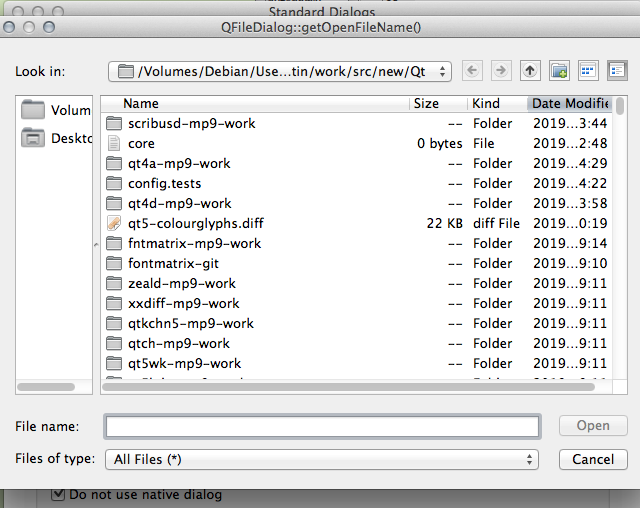Create a new folder using toolbar icon
The height and width of the screenshot is (508, 640).
tap(559, 71)
